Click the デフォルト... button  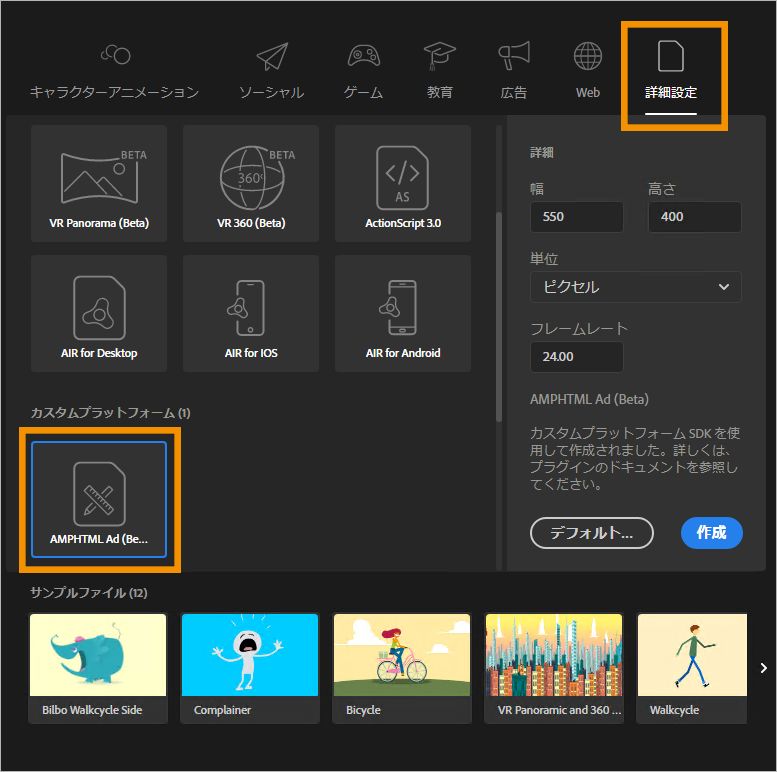pos(592,533)
